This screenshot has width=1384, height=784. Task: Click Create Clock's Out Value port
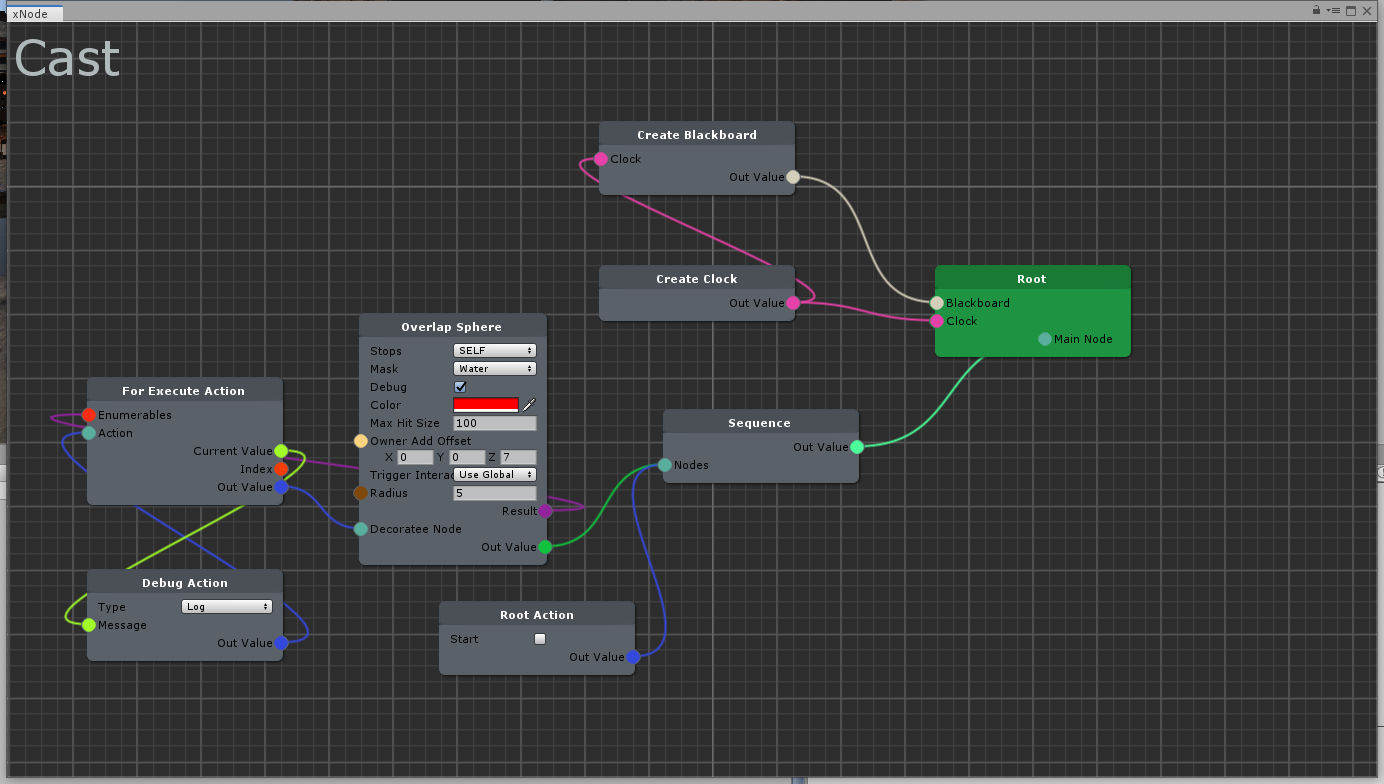793,303
